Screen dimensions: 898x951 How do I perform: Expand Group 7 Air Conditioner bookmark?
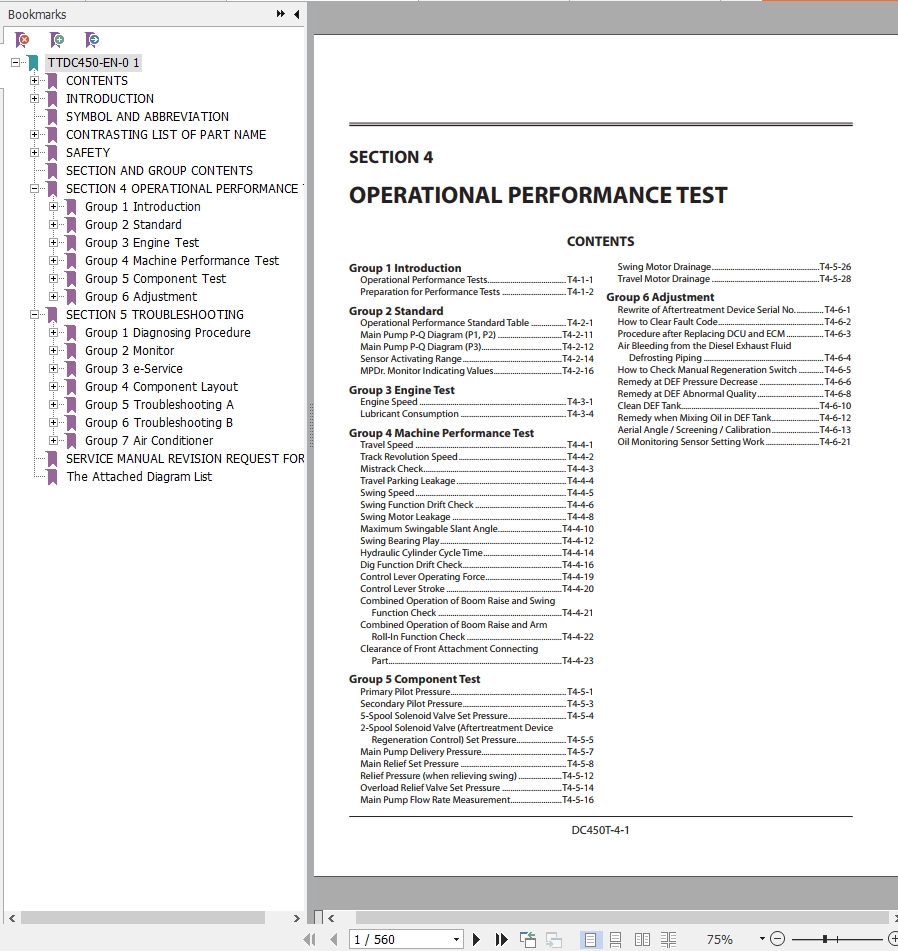click(53, 440)
